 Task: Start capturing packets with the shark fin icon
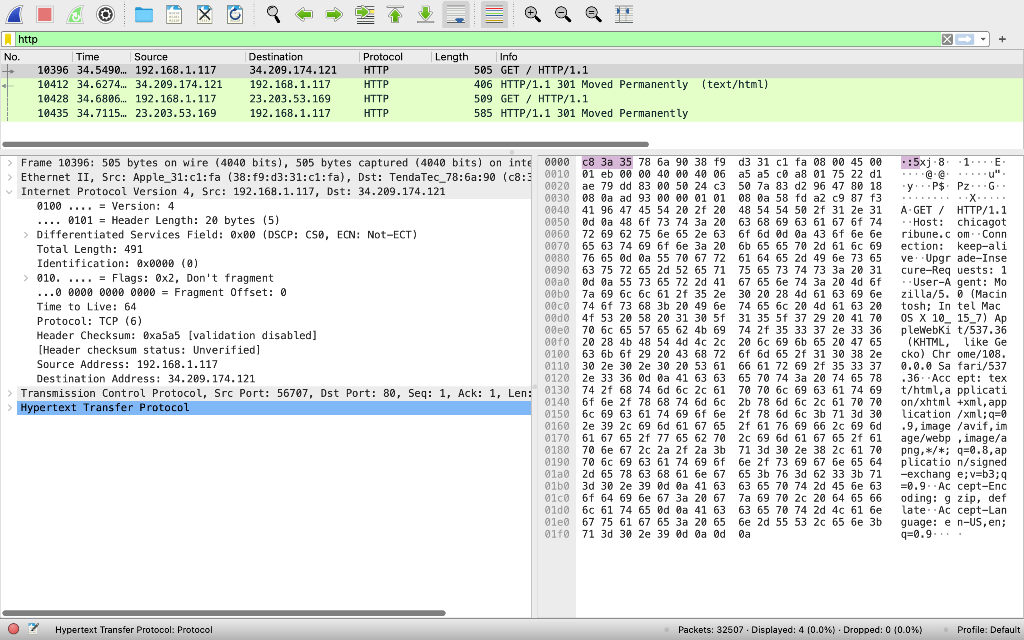coord(16,14)
